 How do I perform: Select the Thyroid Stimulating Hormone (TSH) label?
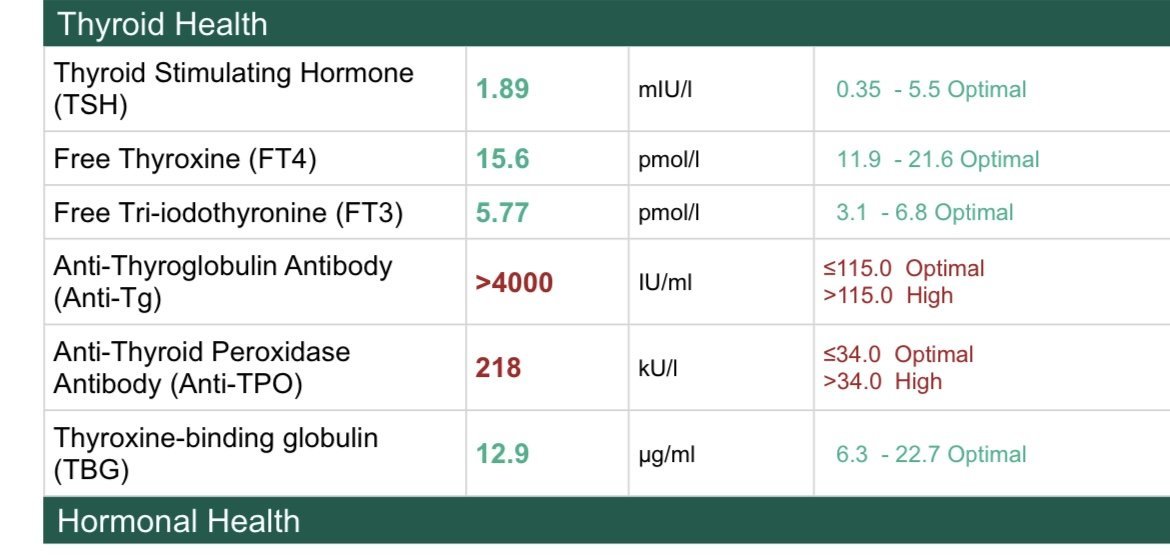tap(234, 89)
